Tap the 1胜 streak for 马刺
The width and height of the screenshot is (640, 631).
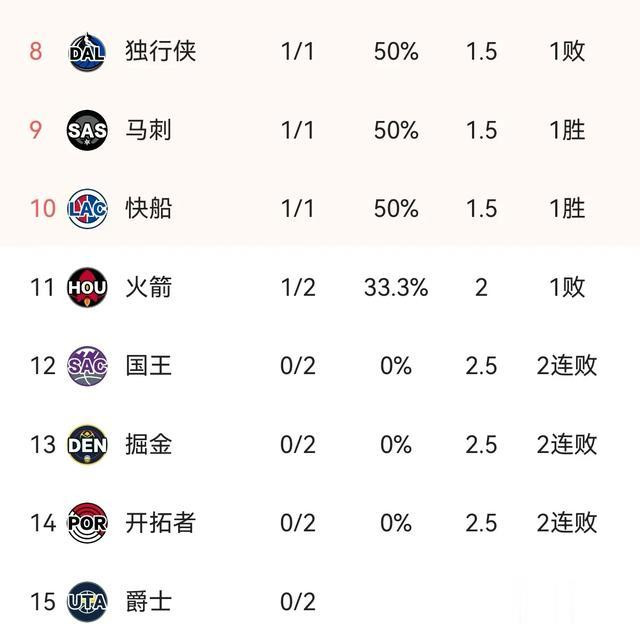click(567, 130)
